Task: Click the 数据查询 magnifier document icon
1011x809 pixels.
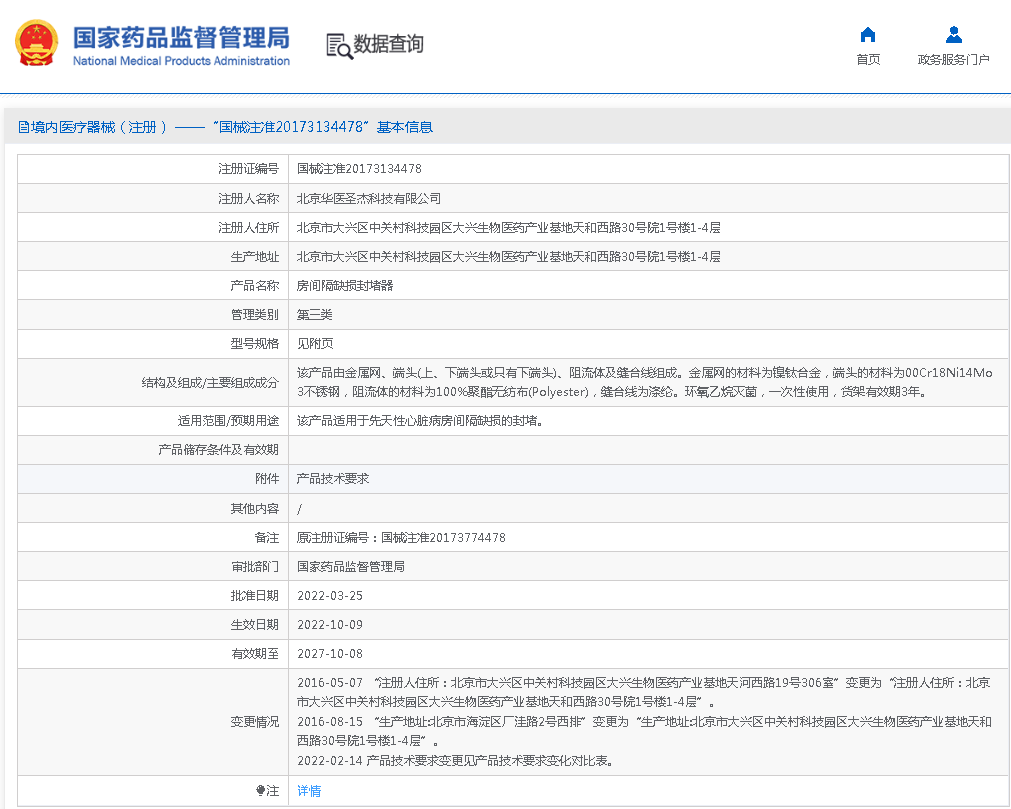Action: pyautogui.click(x=339, y=45)
